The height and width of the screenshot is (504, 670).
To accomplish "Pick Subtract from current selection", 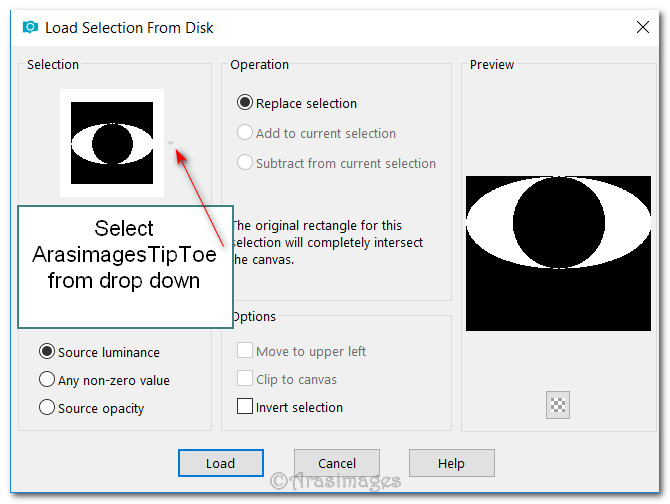I will (x=244, y=163).
